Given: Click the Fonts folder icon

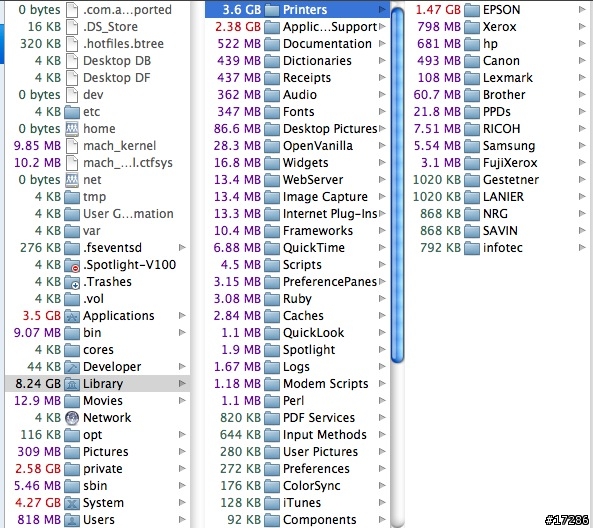Looking at the screenshot, I should tap(272, 112).
